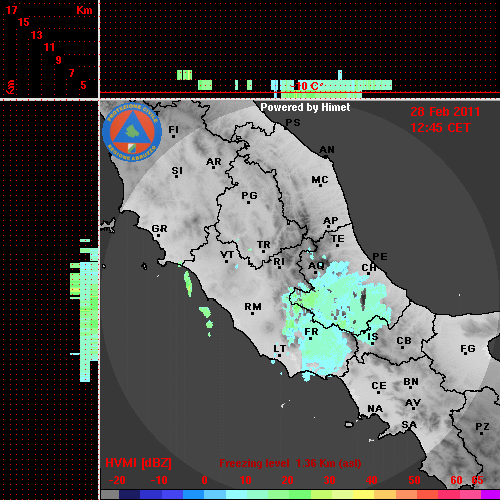Click the SI city label
Image resolution: width=500 pixels, height=500 pixels.
point(177,171)
